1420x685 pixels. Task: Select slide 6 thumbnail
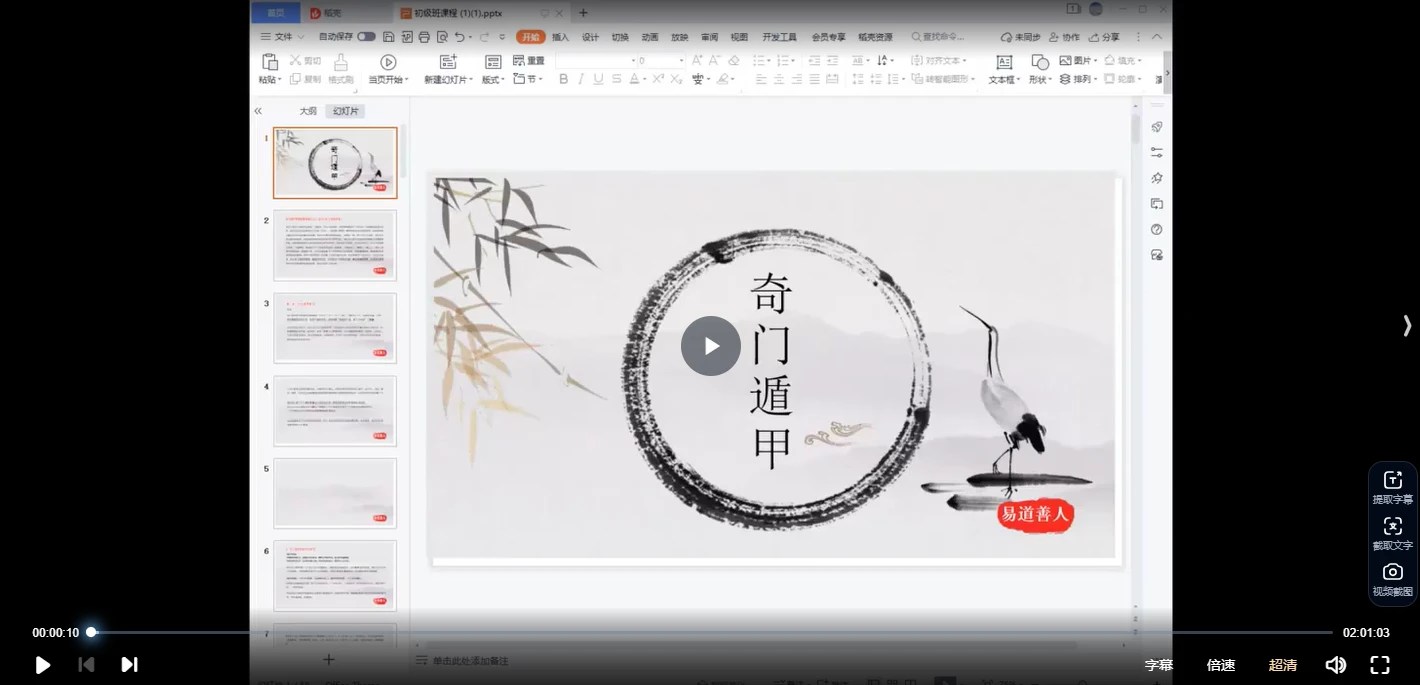pyautogui.click(x=335, y=576)
